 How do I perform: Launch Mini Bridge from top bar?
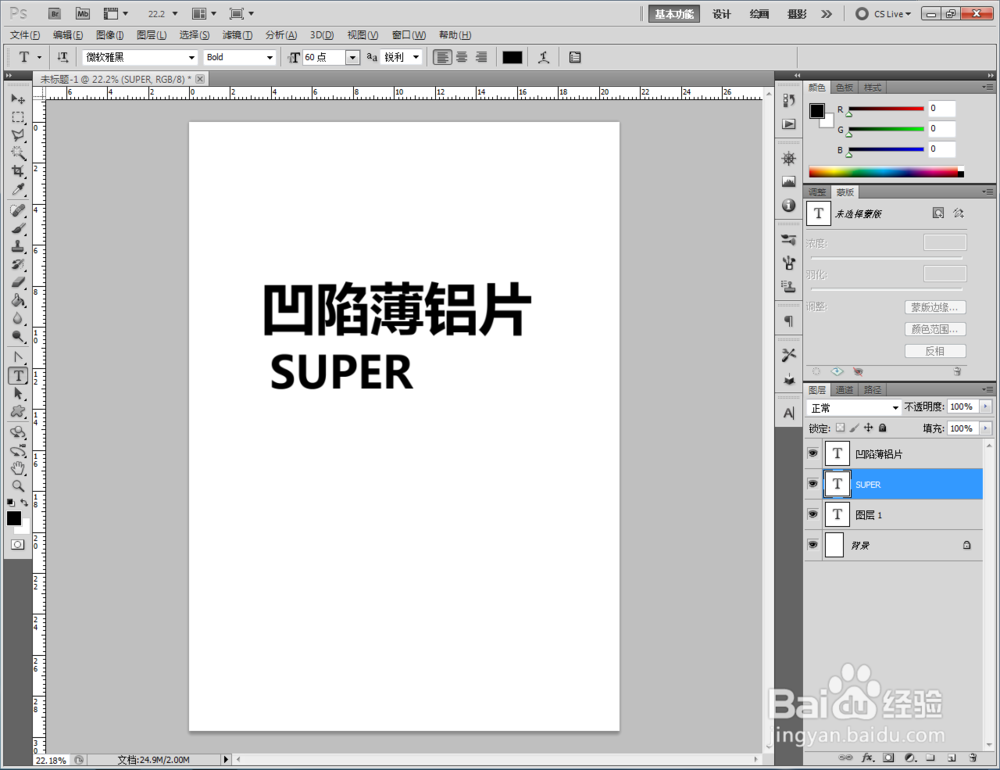tap(82, 13)
